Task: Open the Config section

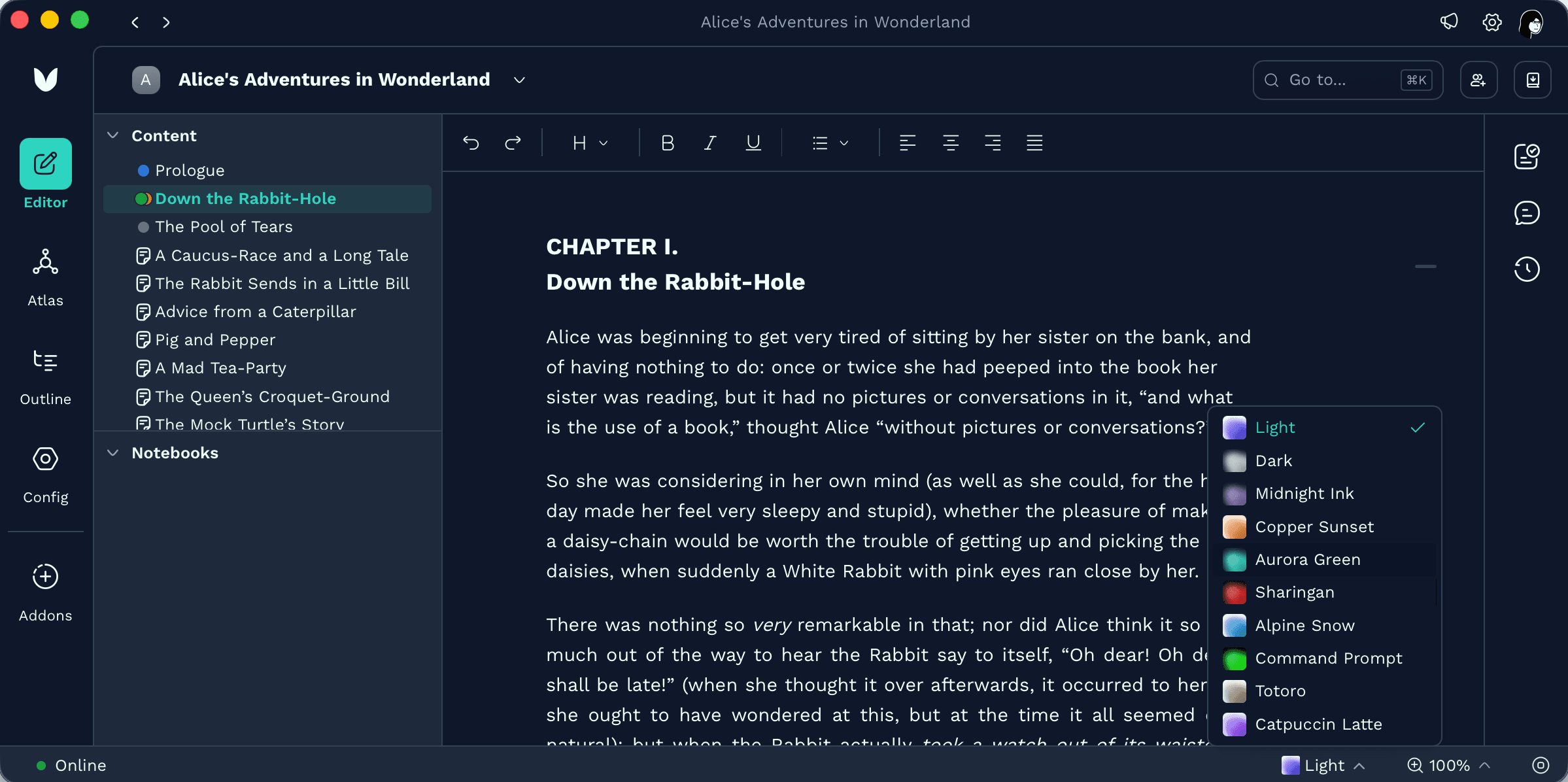Action: pyautogui.click(x=45, y=475)
